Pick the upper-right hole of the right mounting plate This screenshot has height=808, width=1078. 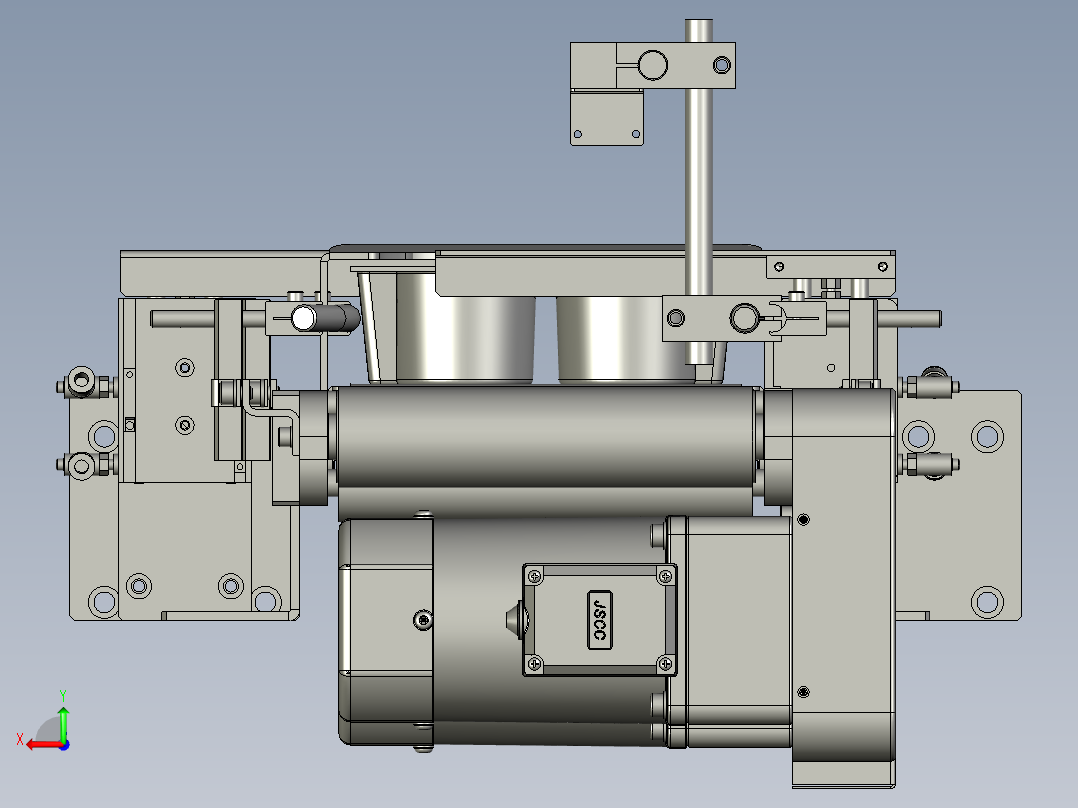click(987, 436)
